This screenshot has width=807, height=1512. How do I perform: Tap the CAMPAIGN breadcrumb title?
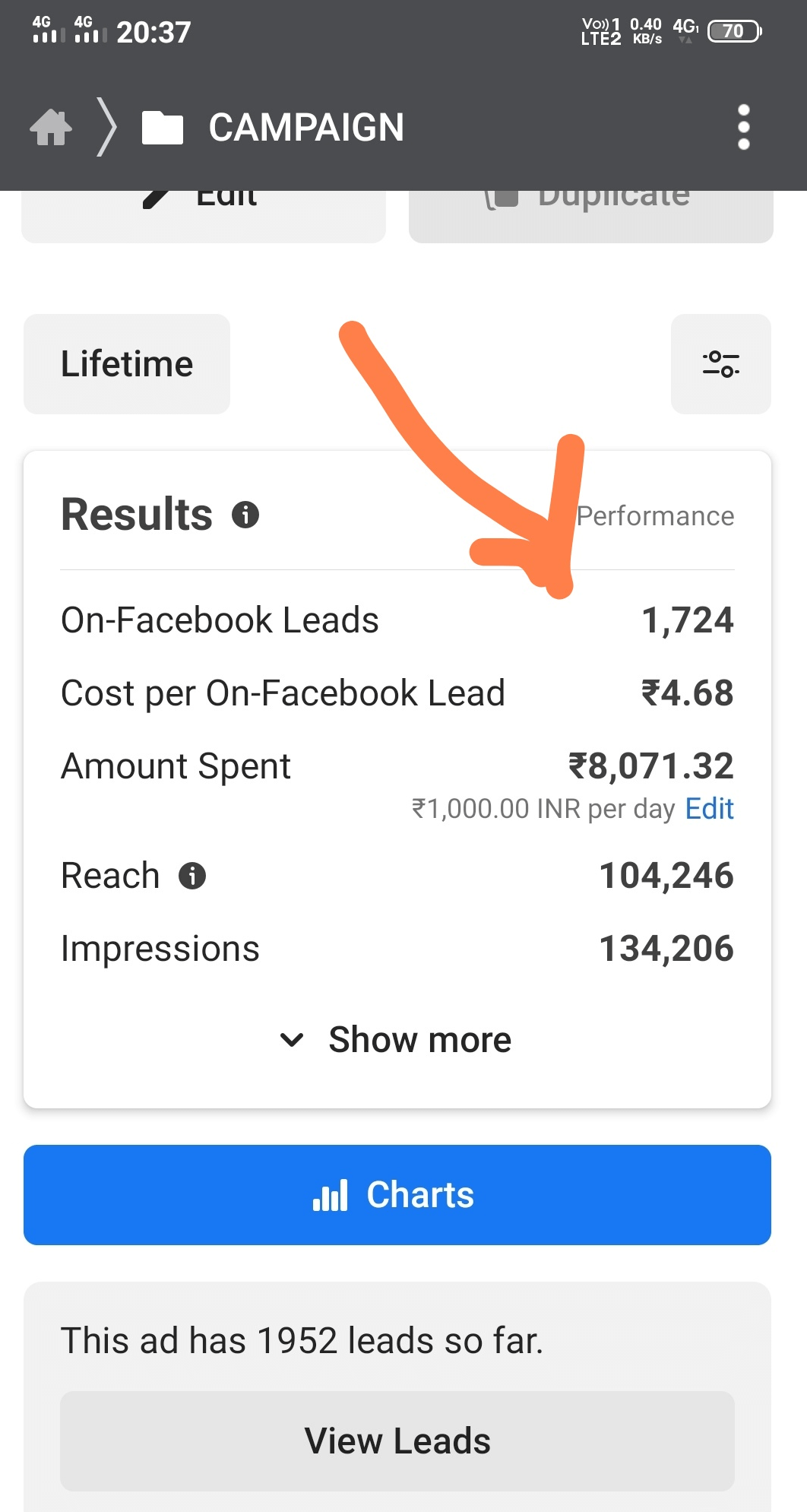(306, 127)
